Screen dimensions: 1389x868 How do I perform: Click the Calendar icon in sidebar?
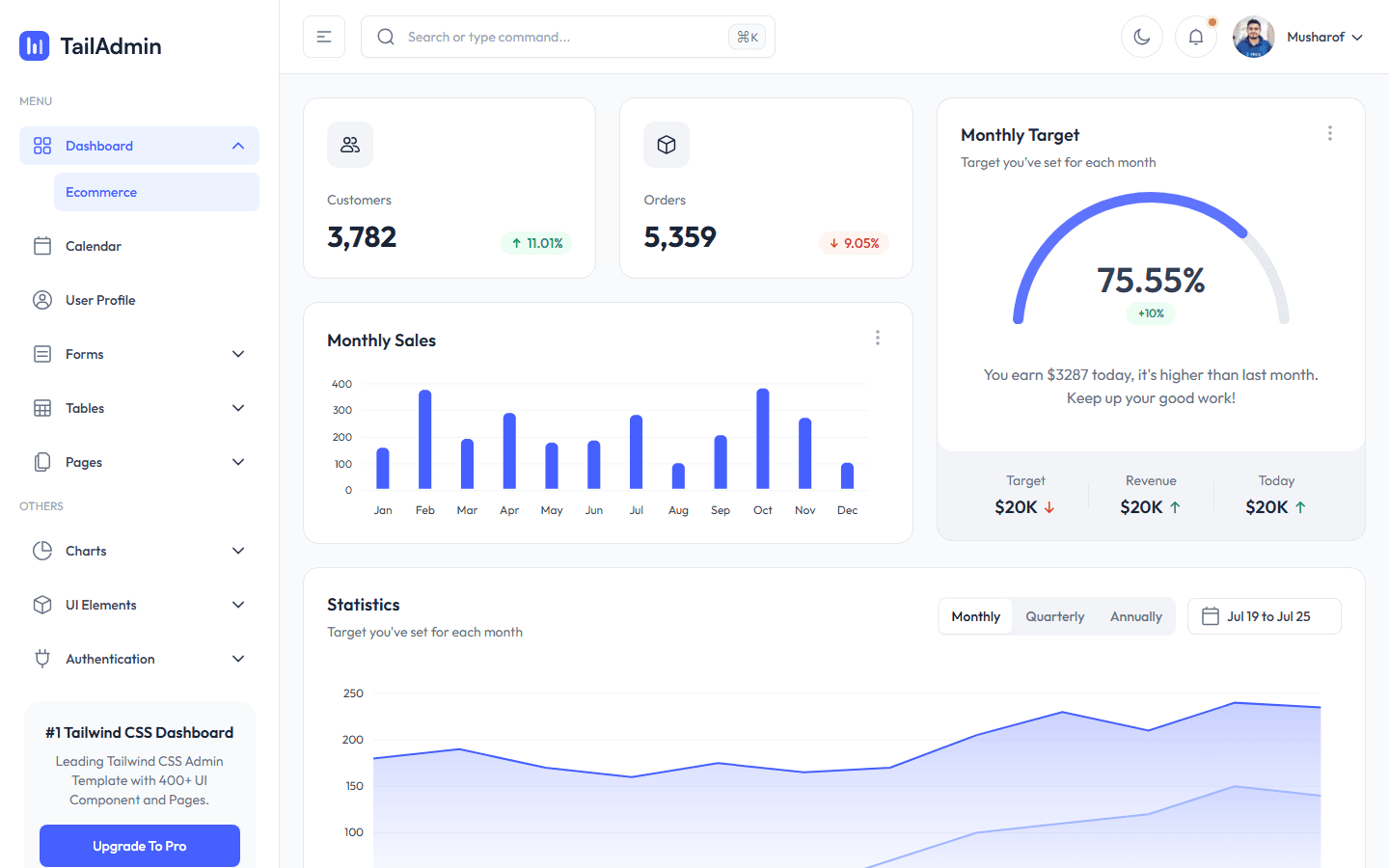point(42,246)
